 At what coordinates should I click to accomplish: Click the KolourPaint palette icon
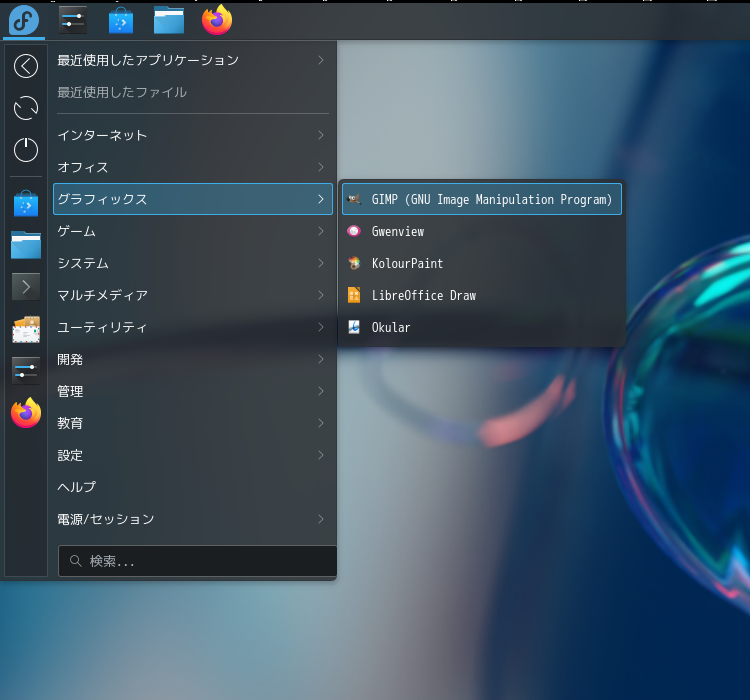pos(354,263)
